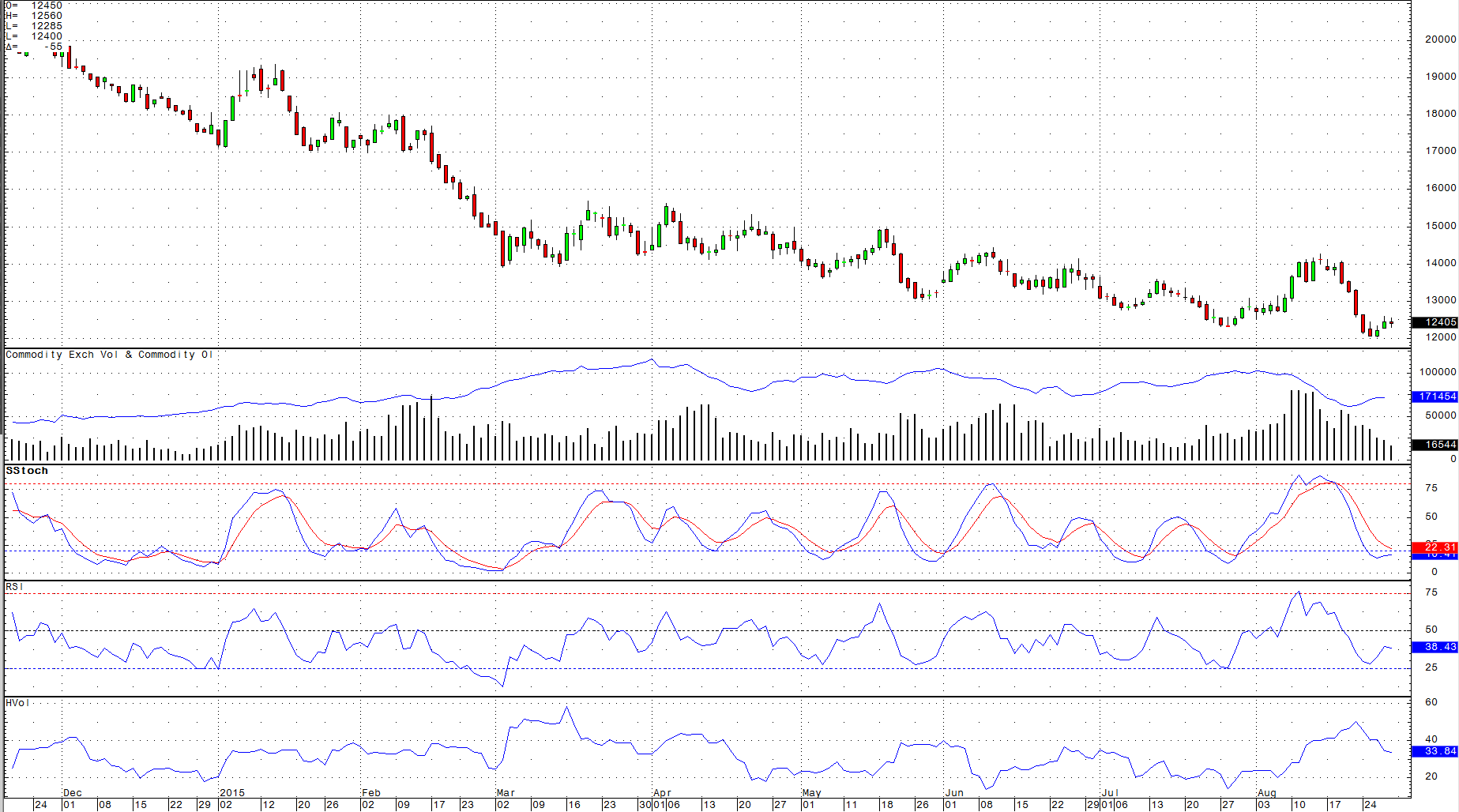The height and width of the screenshot is (812, 1459).
Task: Select the RSI indicator panel title
Action: tap(13, 588)
